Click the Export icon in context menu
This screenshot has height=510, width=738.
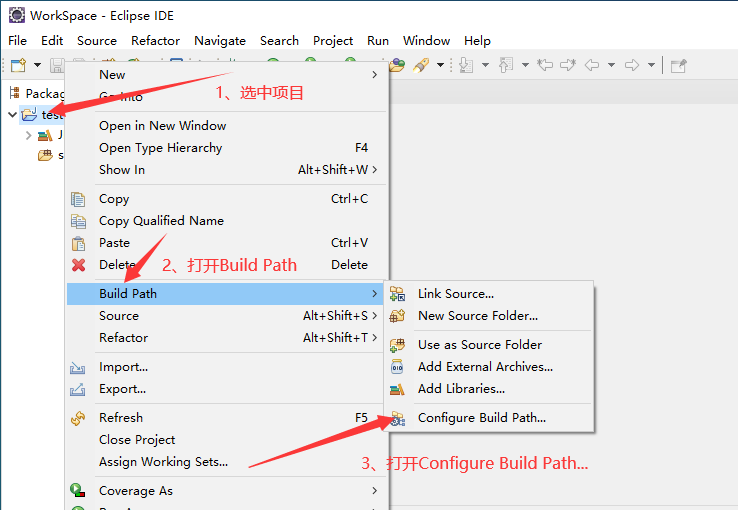point(78,389)
